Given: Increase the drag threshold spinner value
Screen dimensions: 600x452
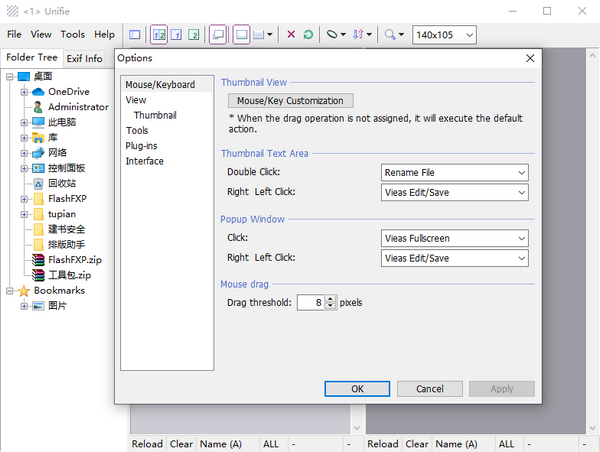Looking at the screenshot, I should point(331,298).
